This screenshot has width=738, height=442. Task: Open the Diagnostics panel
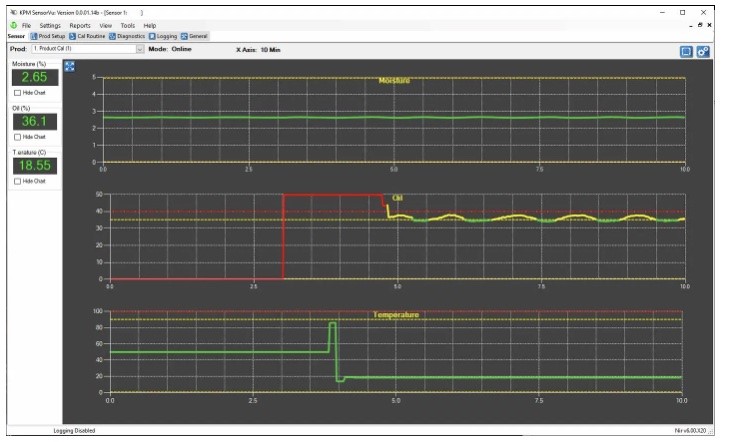click(x=126, y=36)
